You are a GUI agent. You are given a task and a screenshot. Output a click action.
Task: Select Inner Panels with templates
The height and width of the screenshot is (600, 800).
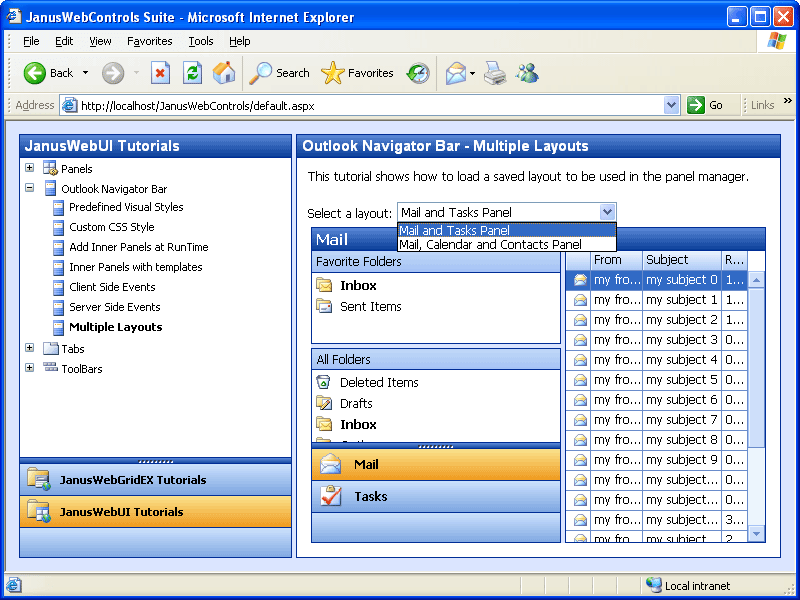point(136,267)
